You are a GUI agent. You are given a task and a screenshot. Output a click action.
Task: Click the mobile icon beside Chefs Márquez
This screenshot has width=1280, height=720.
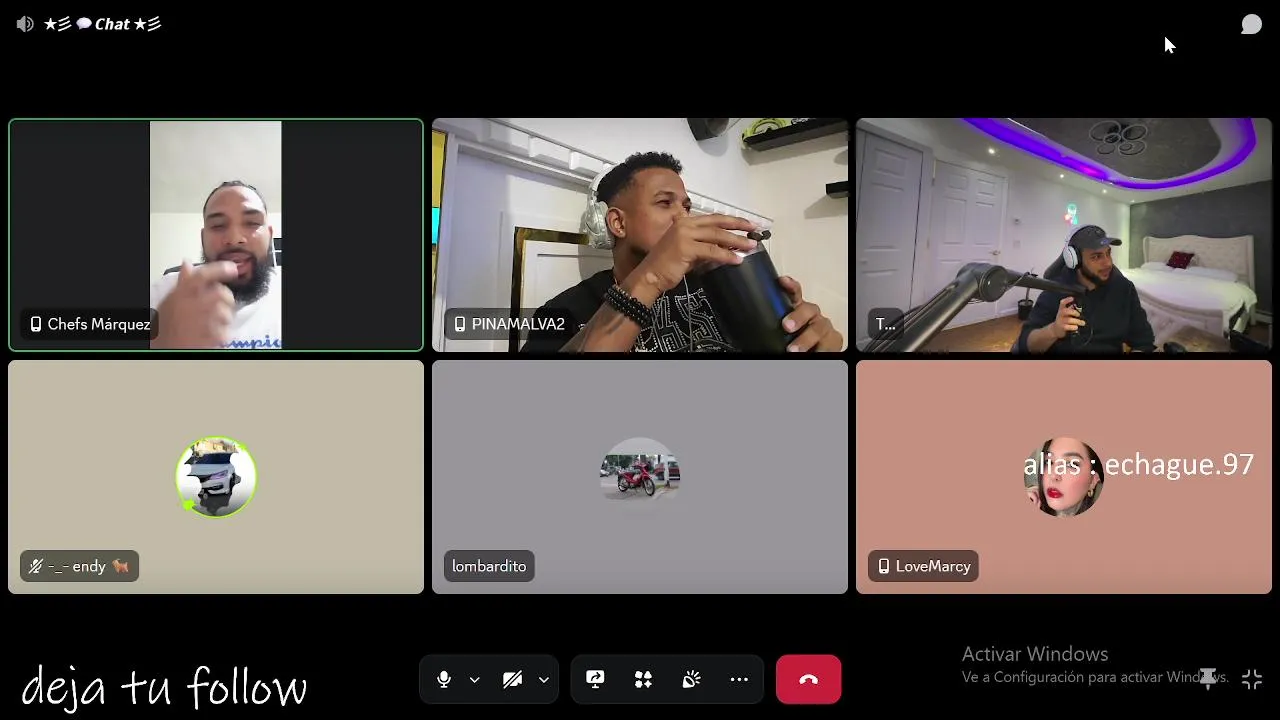(36, 324)
